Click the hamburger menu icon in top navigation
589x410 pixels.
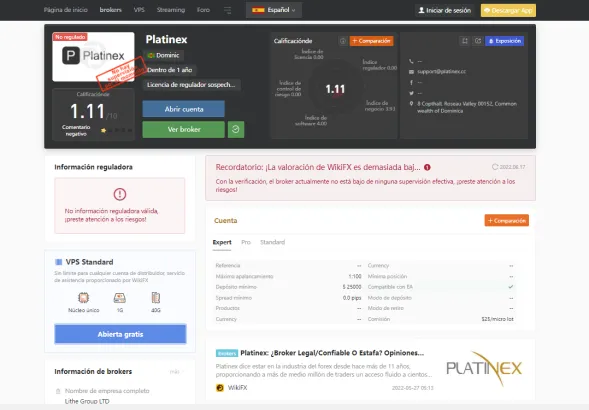coord(227,10)
